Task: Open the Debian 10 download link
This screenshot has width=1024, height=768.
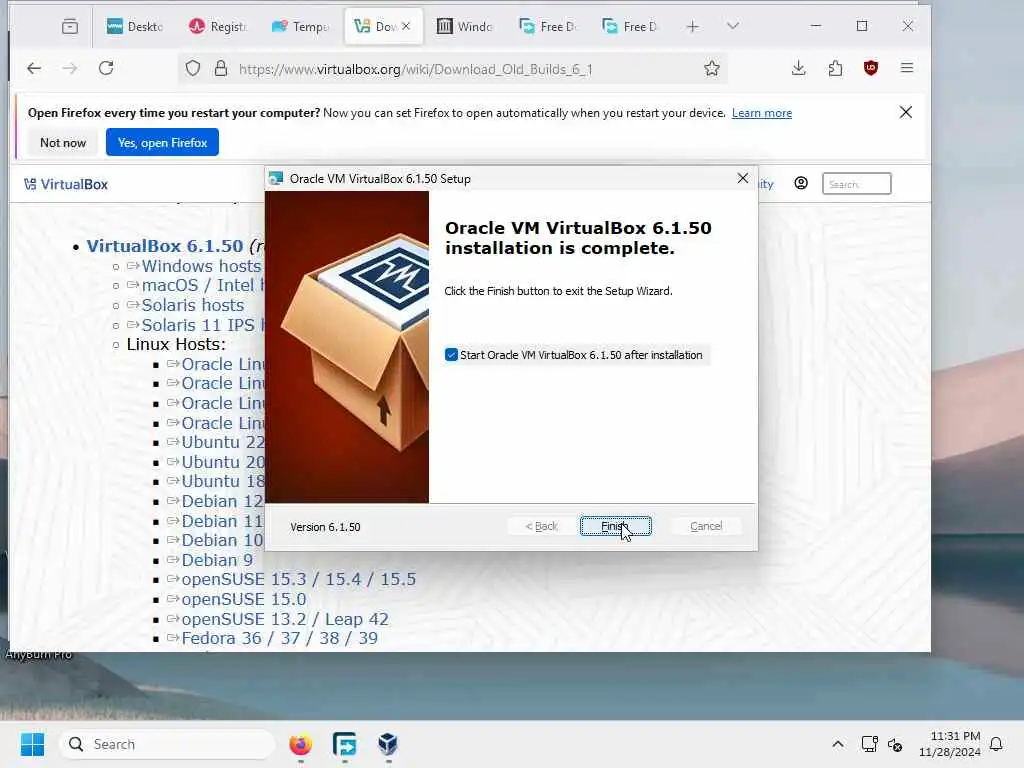Action: [x=222, y=541]
